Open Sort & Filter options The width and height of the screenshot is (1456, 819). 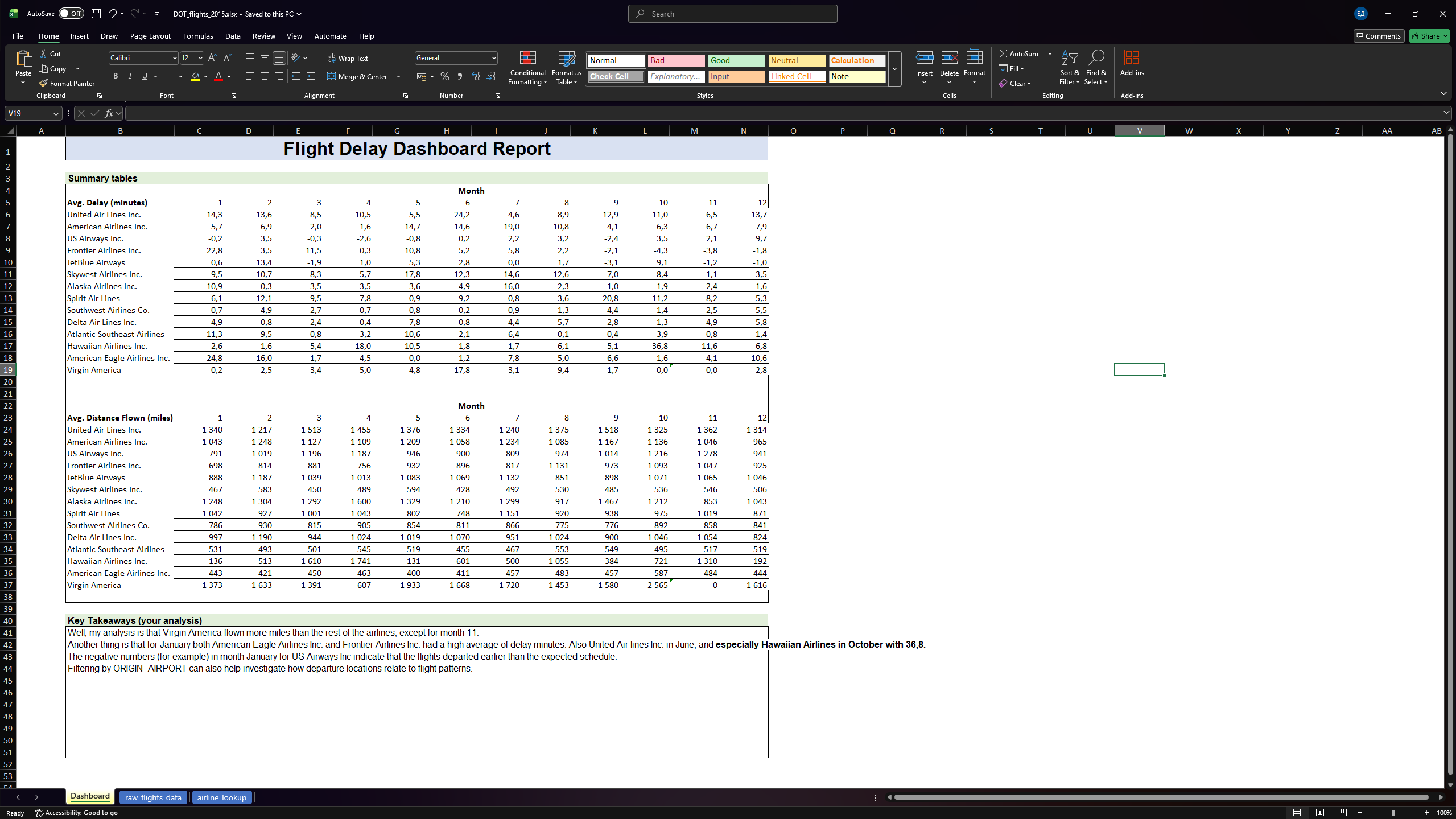1070,68
